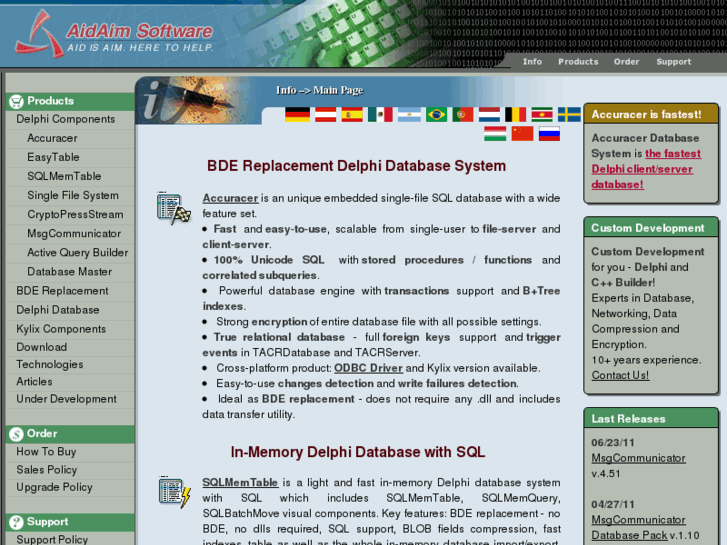The width and height of the screenshot is (727, 545).
Task: Click the Products shopping cart icon
Action: pos(16,101)
